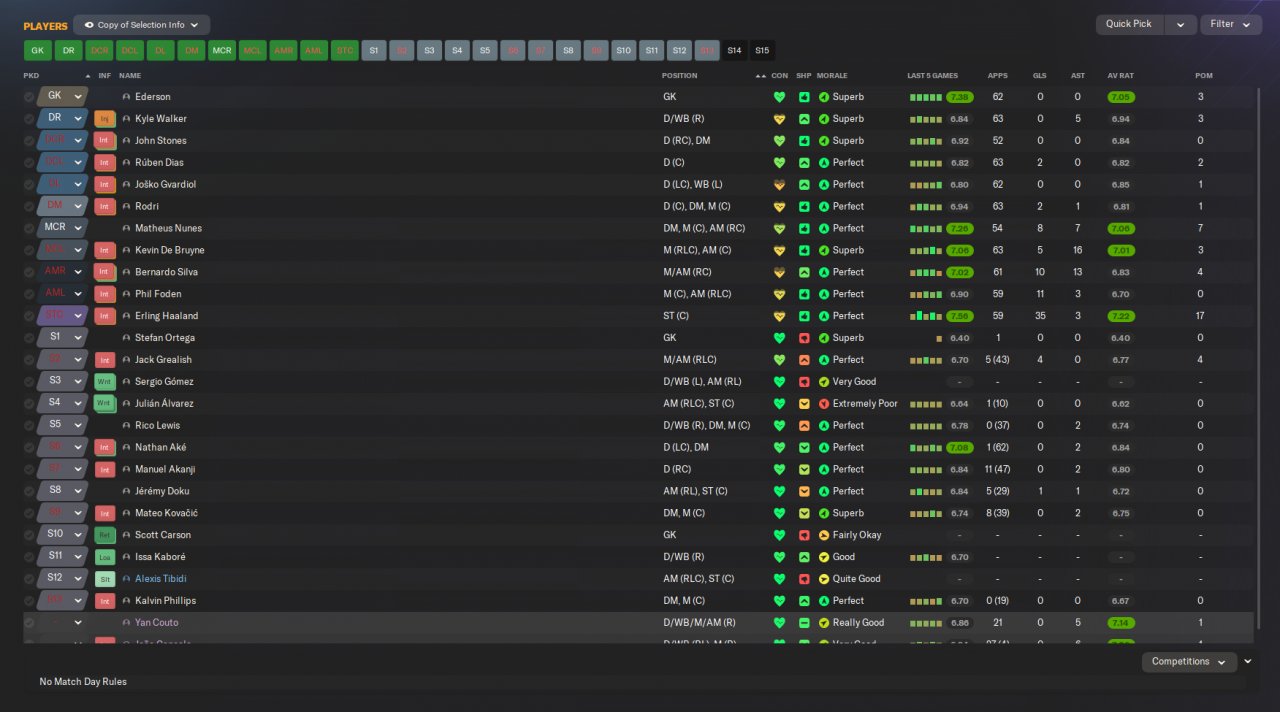Click the No Match Day Rules text
This screenshot has height=712, width=1280.
(83, 682)
